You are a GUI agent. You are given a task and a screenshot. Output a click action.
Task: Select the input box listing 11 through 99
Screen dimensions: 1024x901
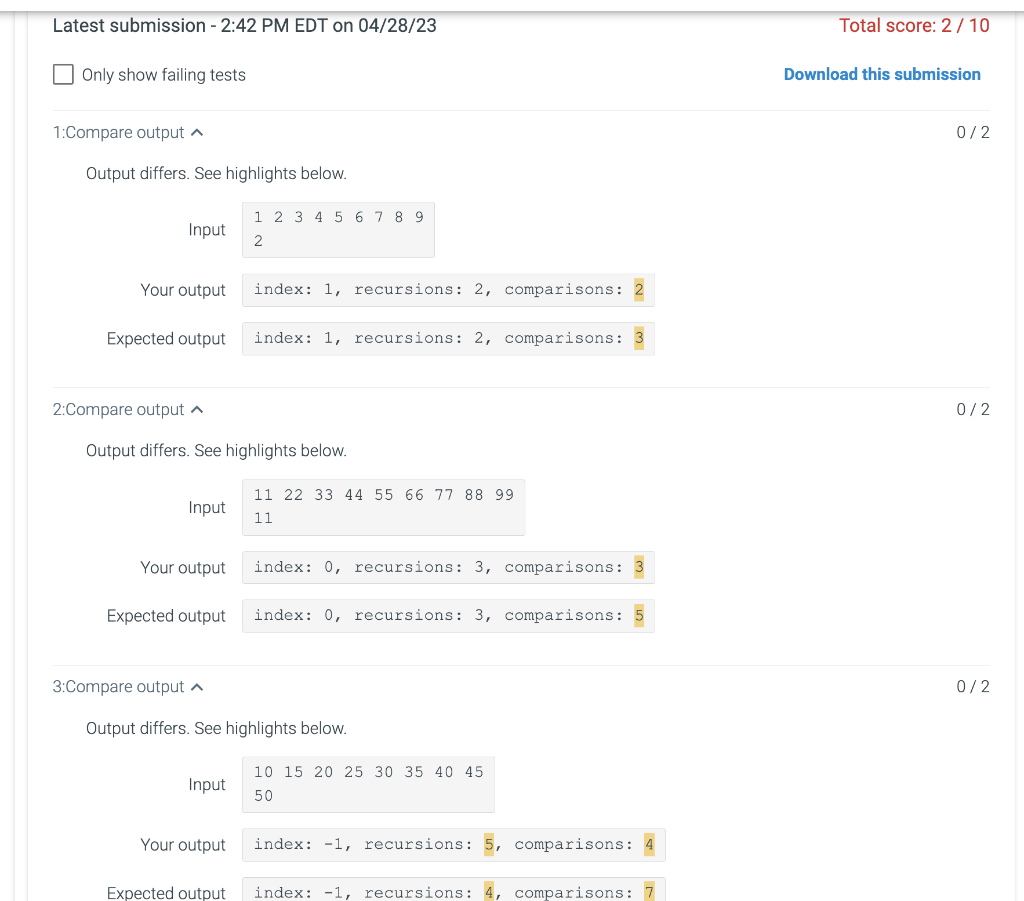(x=383, y=506)
